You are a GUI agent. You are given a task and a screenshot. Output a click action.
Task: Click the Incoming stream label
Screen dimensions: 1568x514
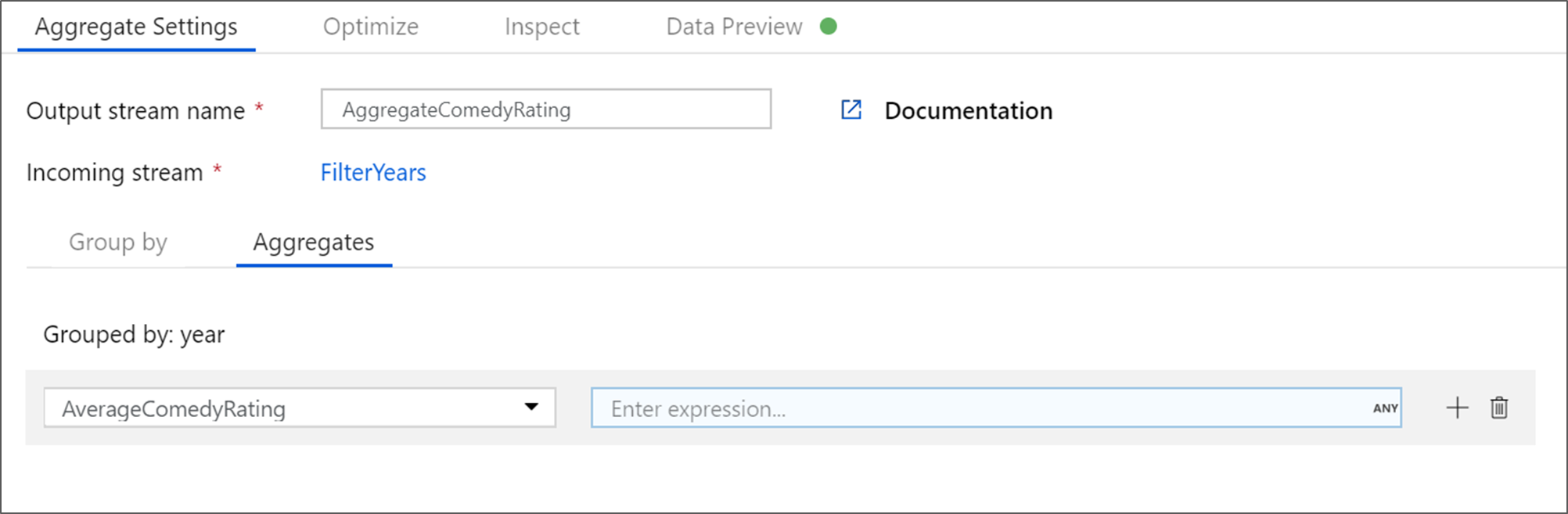point(114,172)
